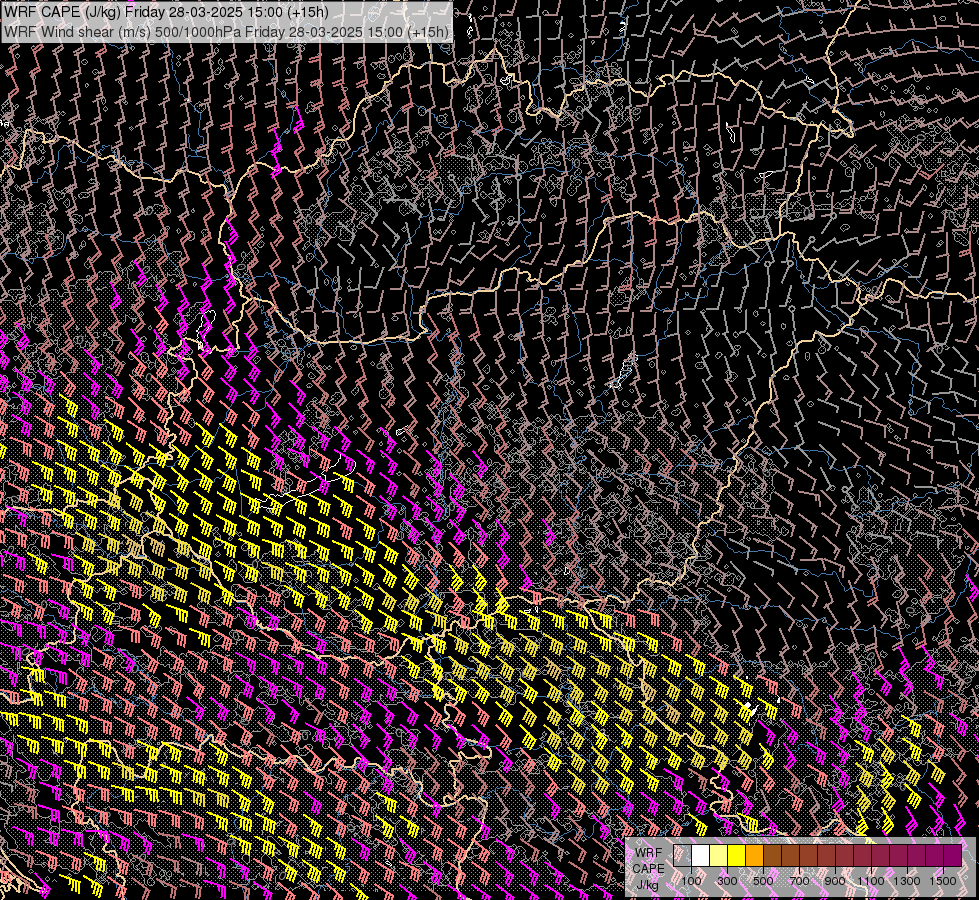This screenshot has height=900, width=979.
Task: Click the white CAPE legend swatch
Action: 701,856
